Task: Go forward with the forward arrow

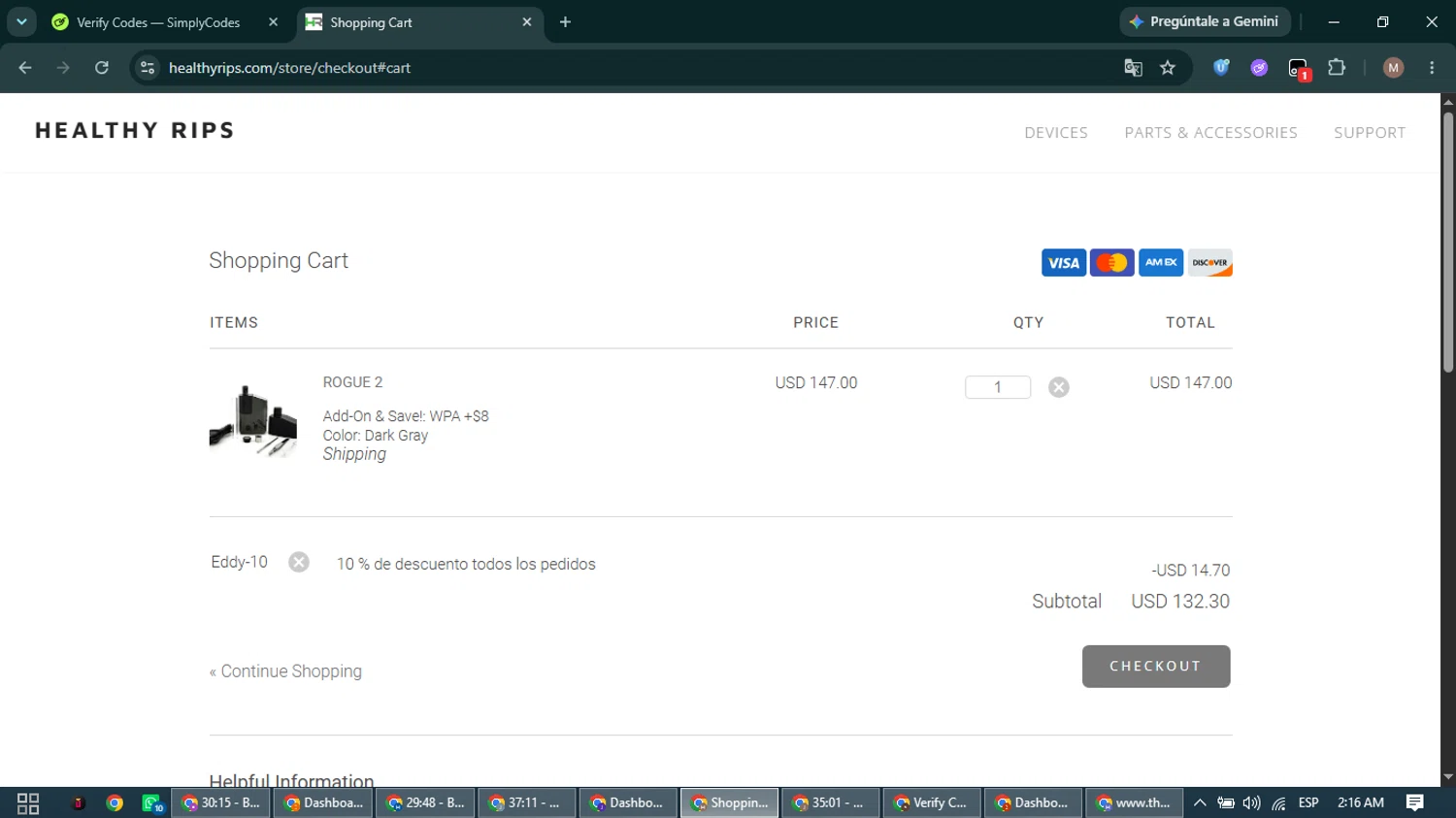Action: point(63,68)
